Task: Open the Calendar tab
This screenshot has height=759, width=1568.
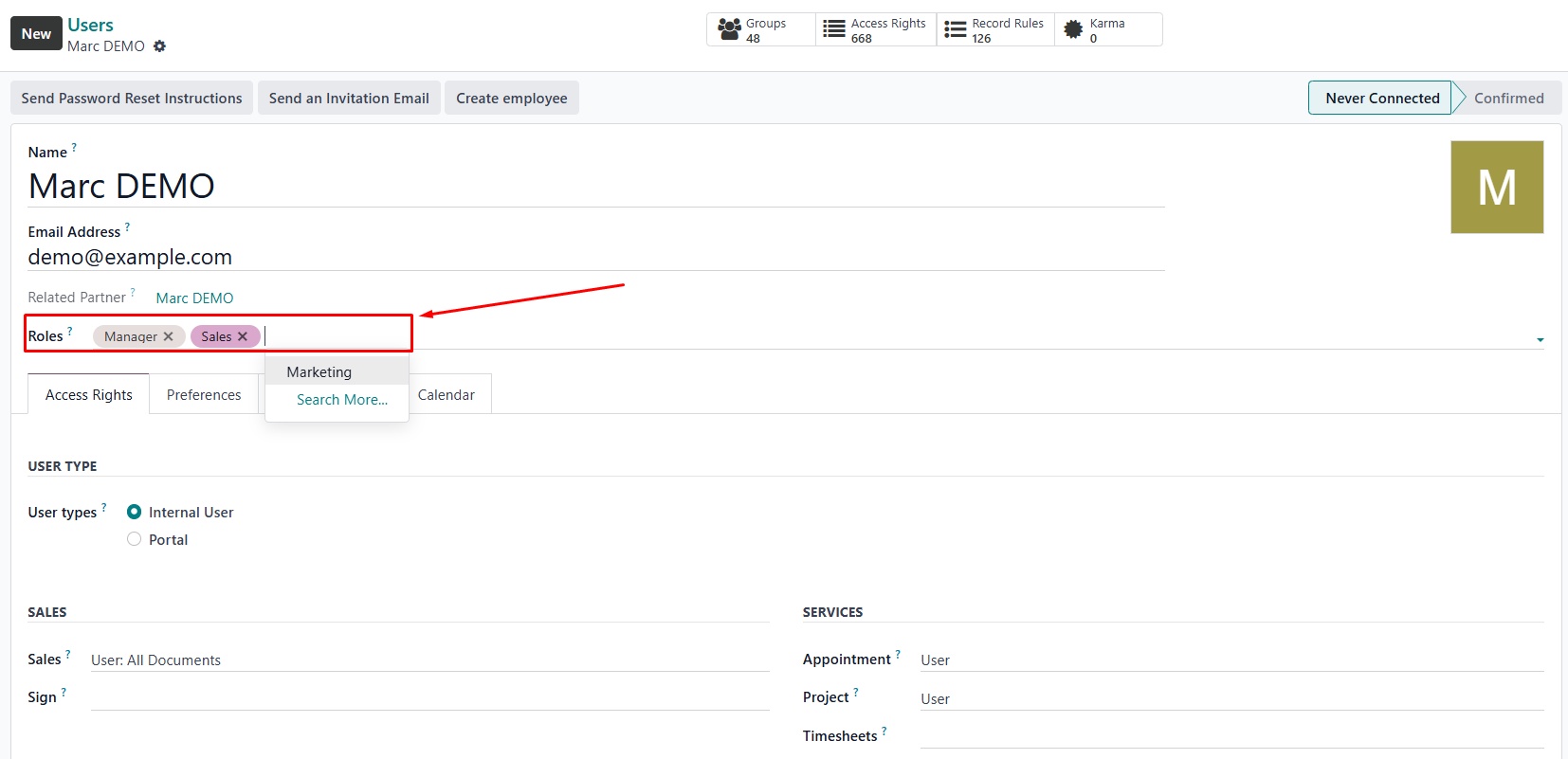Action: click(x=447, y=395)
